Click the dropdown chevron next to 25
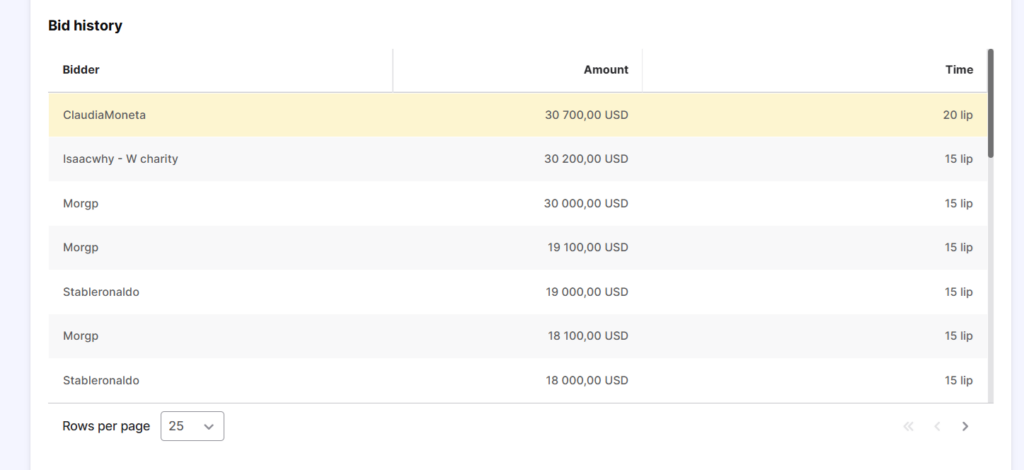This screenshot has height=470, width=1024. [x=209, y=426]
